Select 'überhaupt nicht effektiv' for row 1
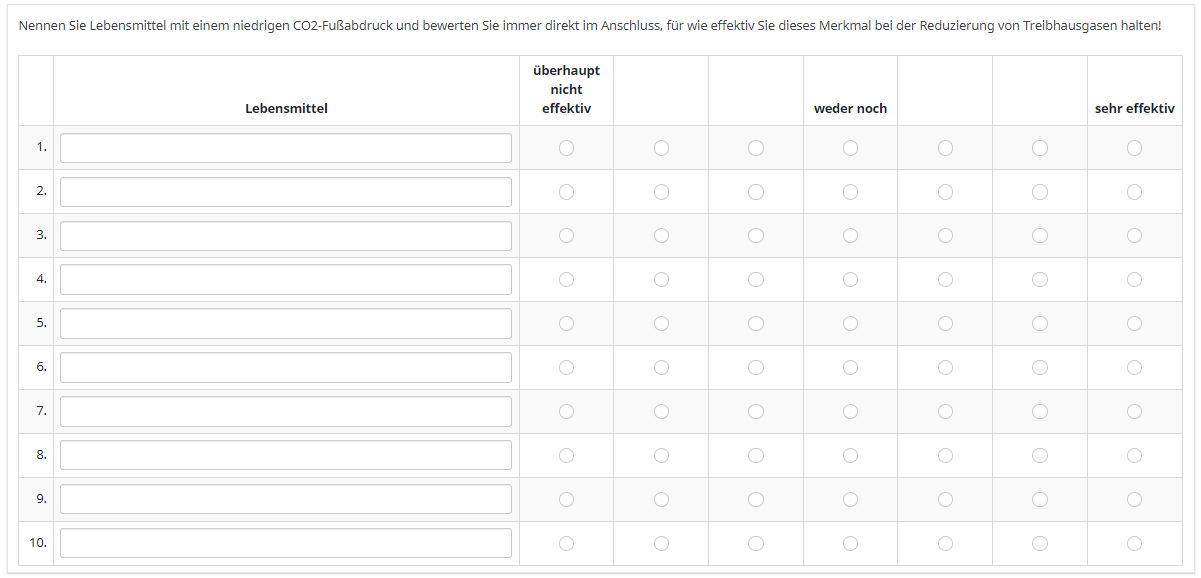This screenshot has width=1201, height=578. (566, 148)
